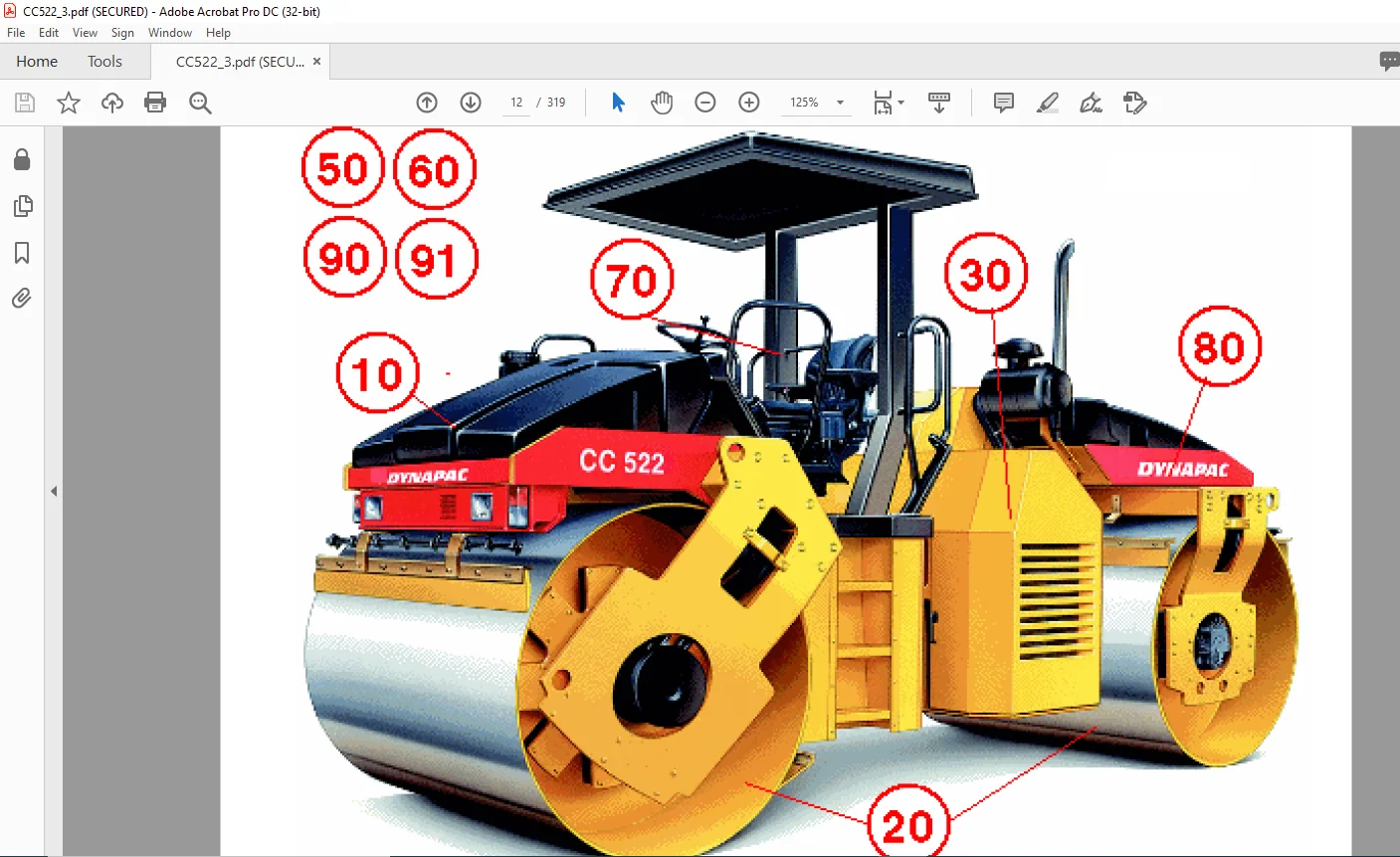Select the Highlight text pen tool

coord(1048,103)
